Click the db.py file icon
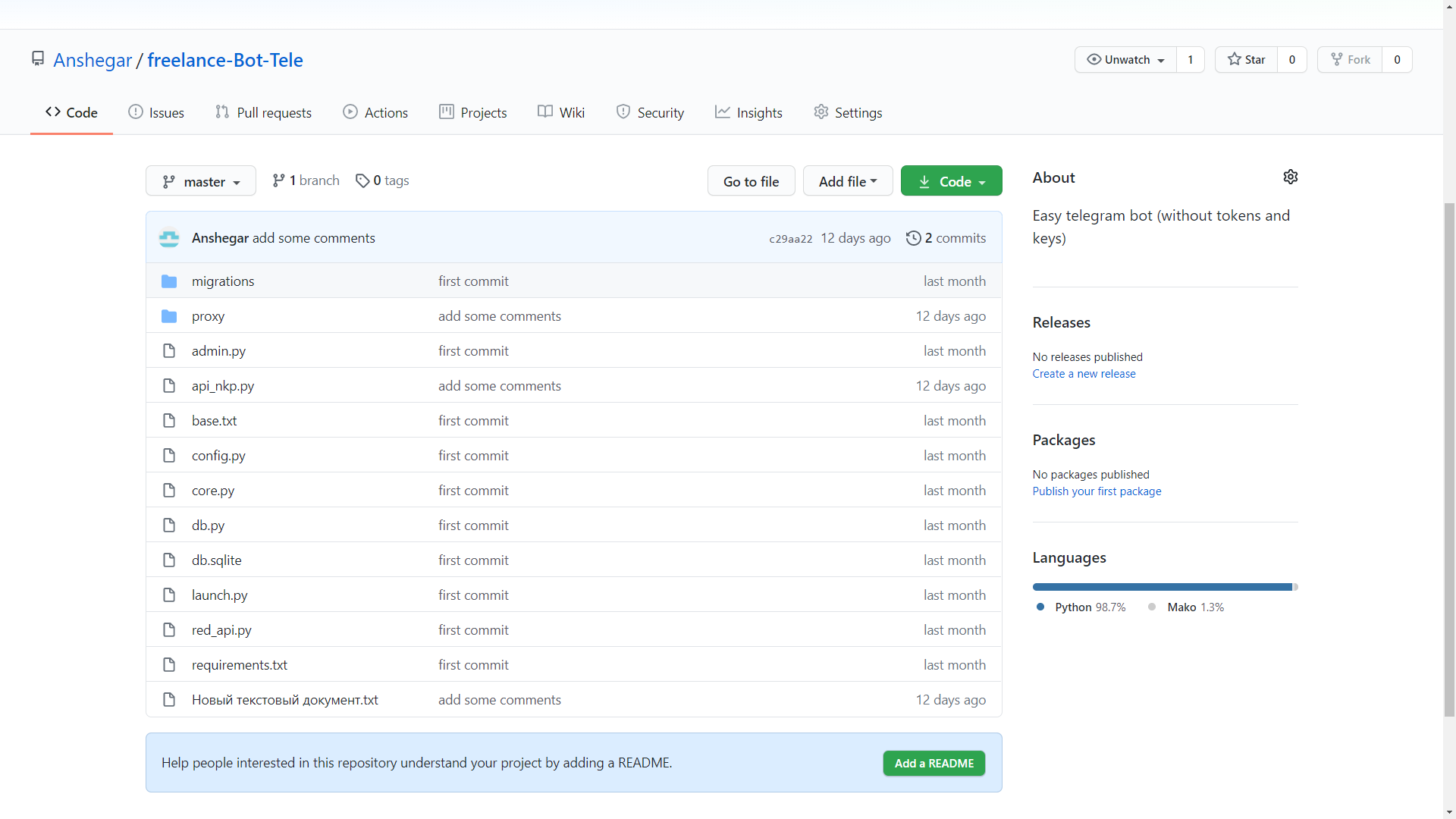The image size is (1456, 819). pyautogui.click(x=169, y=526)
